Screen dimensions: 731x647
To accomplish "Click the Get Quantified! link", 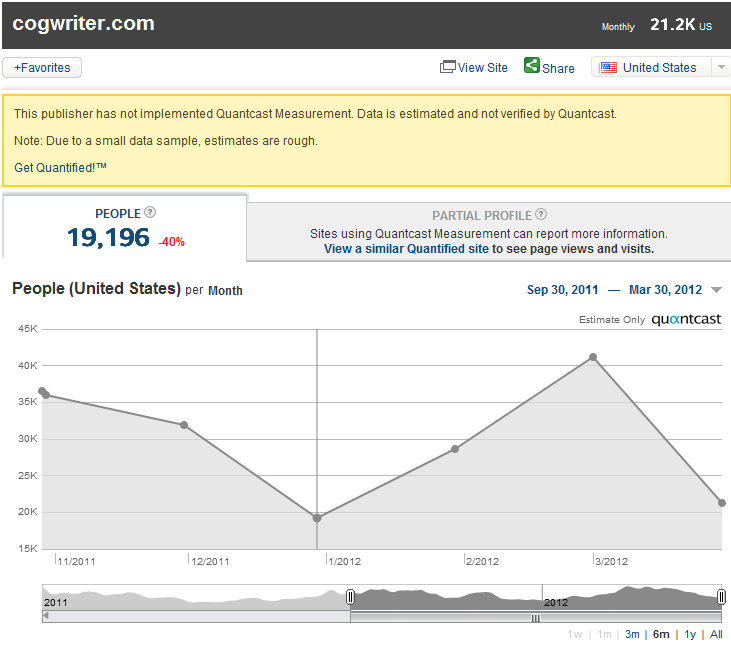I will (60, 167).
